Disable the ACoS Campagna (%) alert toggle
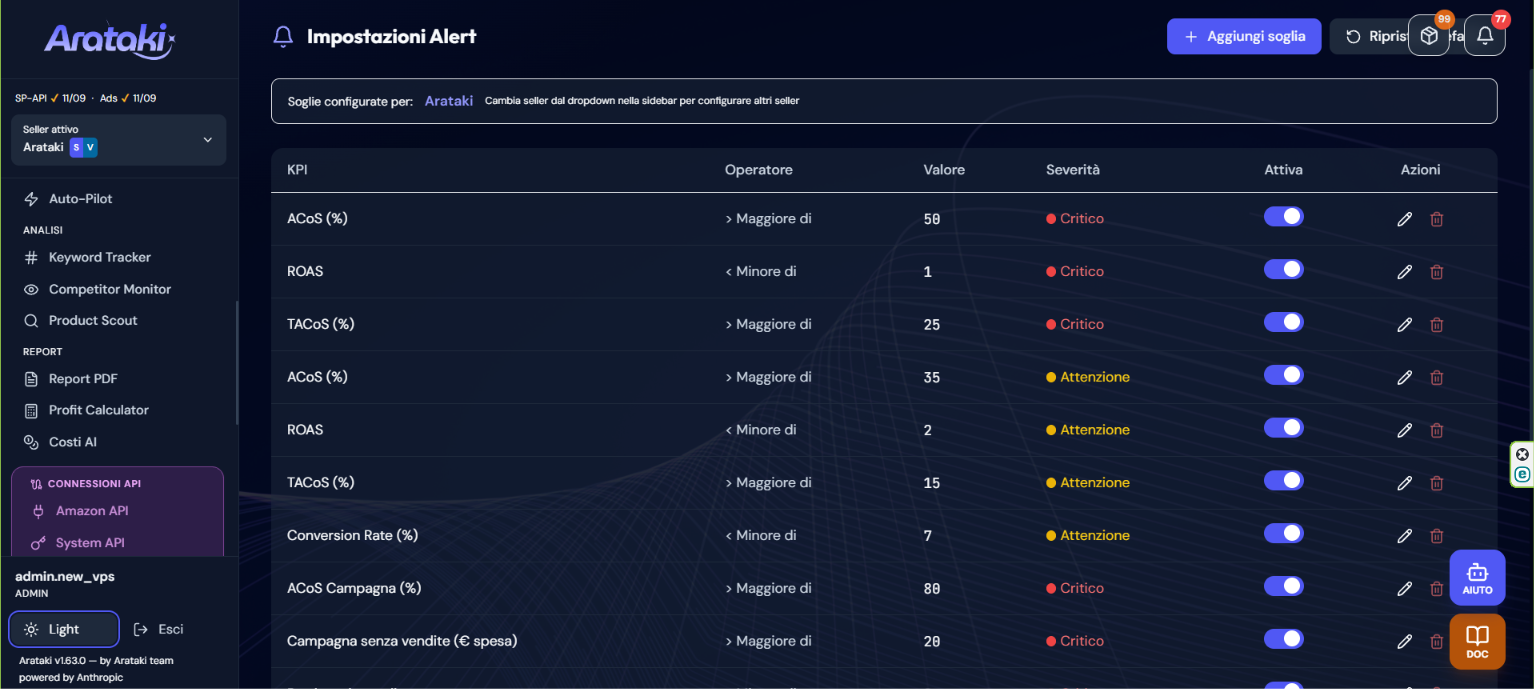 [1284, 586]
